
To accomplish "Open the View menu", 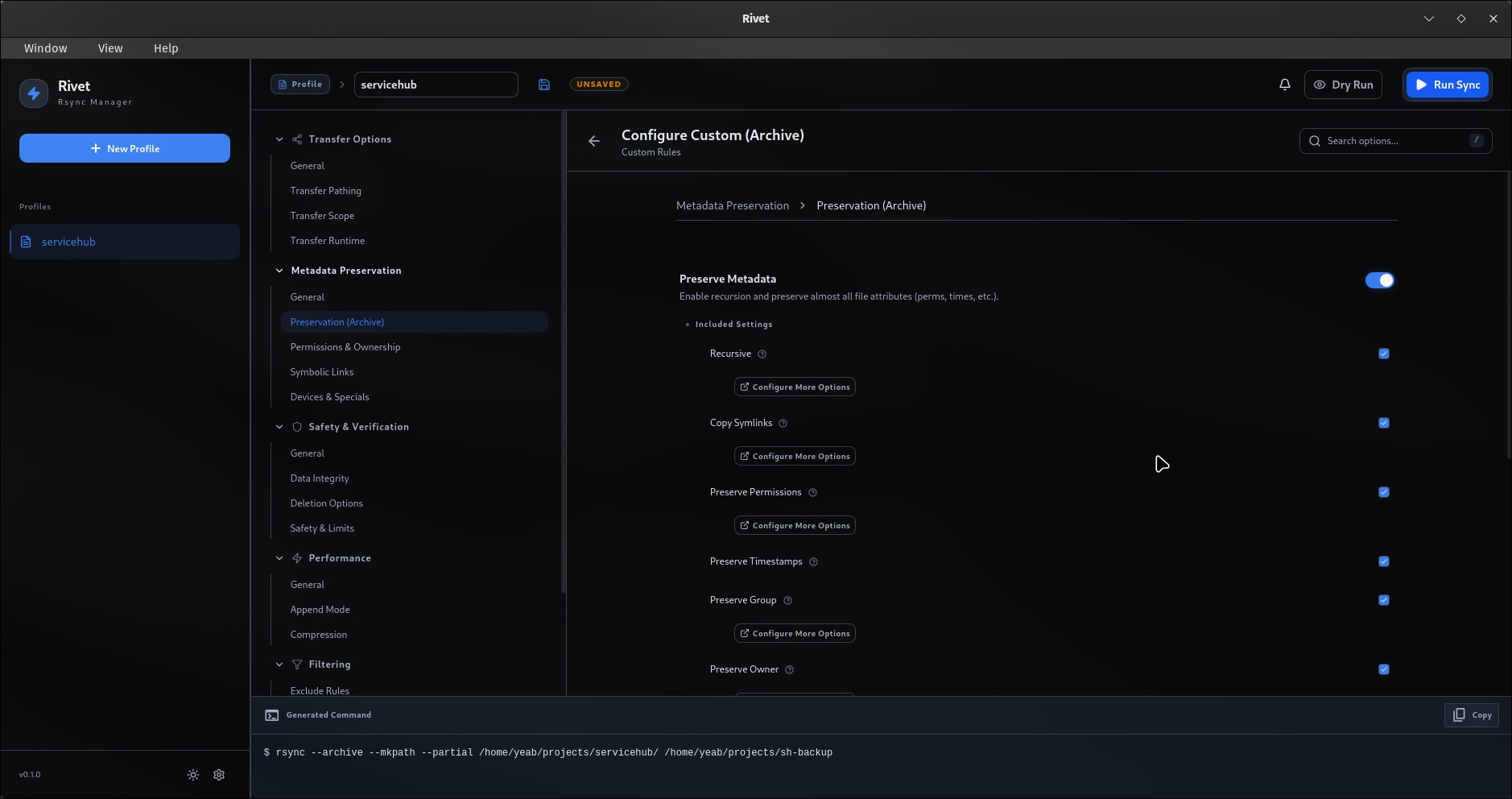I will coord(110,48).
